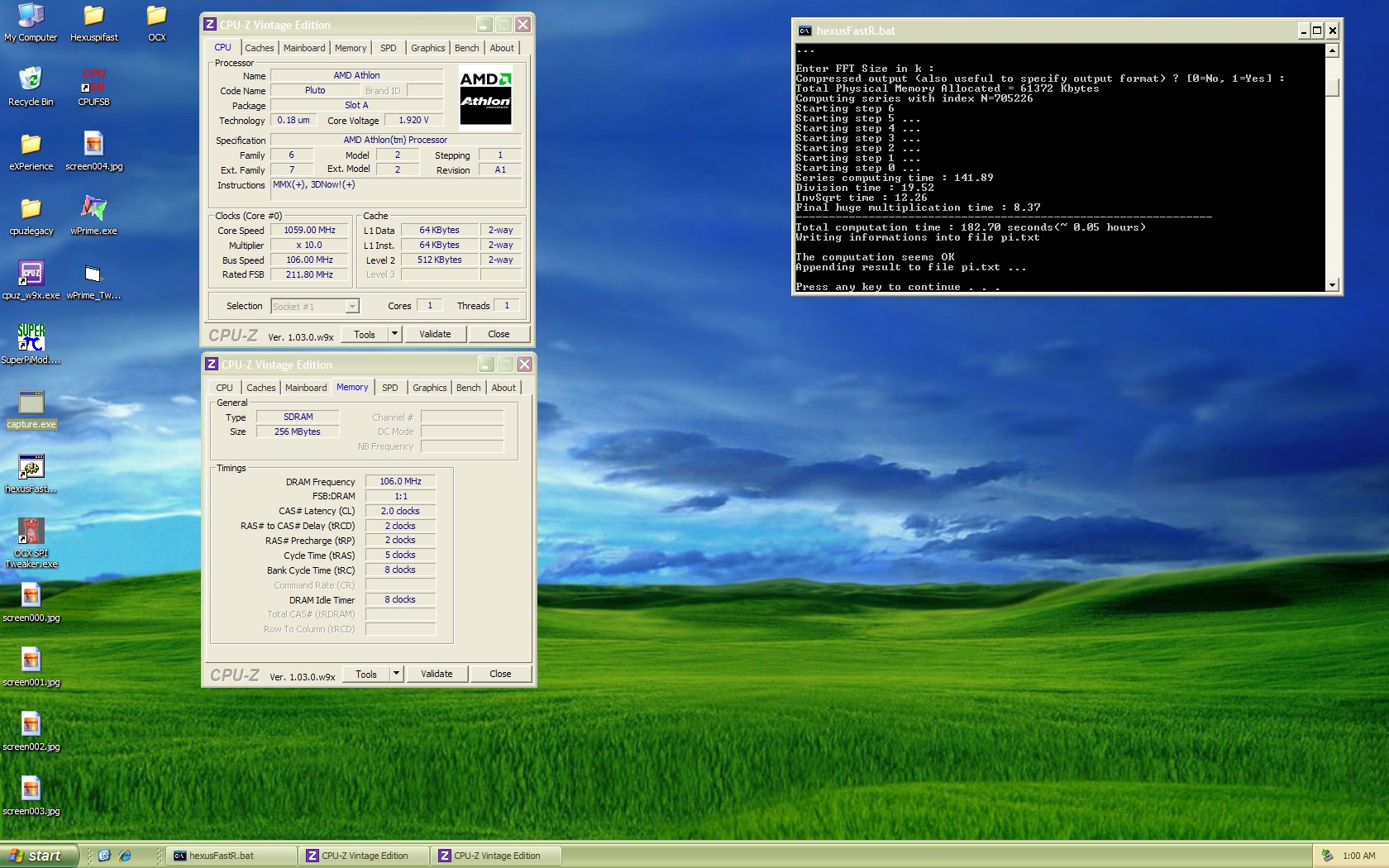The height and width of the screenshot is (868, 1389).
Task: Click the Core Voltage value 1.920 V
Action: [x=413, y=120]
